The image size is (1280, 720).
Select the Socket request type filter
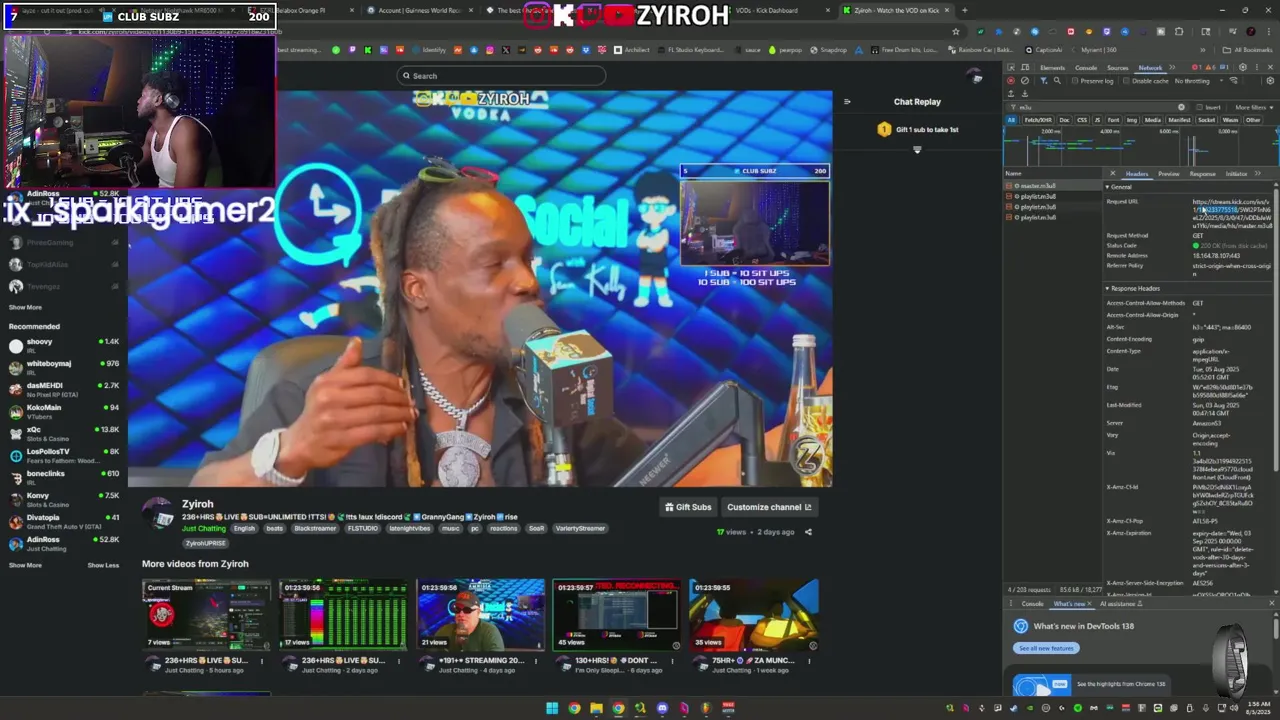pyautogui.click(x=1207, y=120)
